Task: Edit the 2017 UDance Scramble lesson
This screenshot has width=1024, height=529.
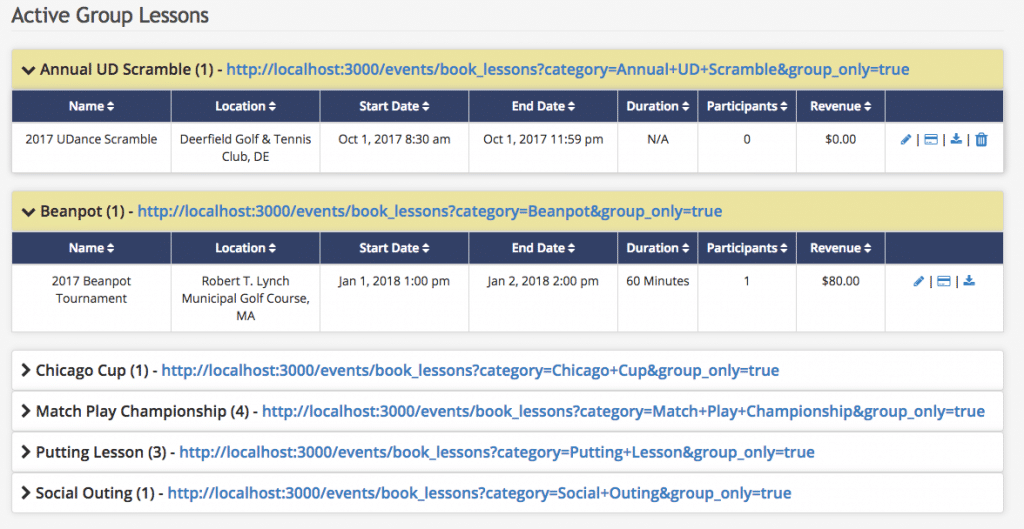Action: (905, 140)
